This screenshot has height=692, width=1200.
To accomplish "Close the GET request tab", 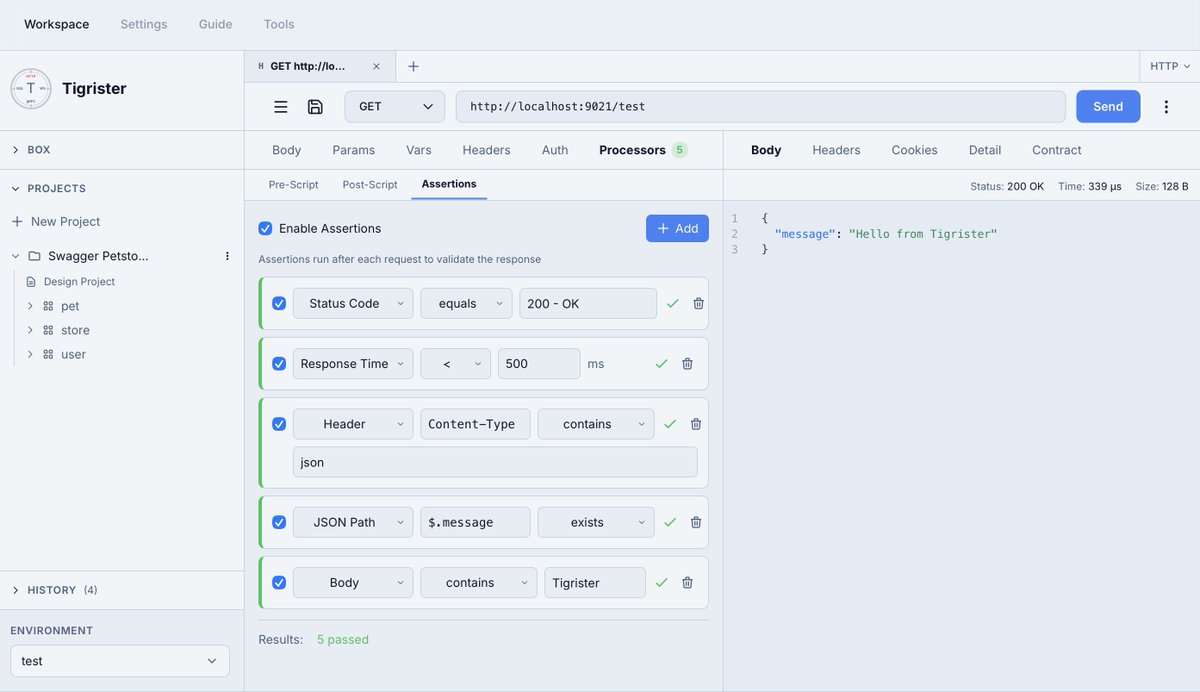I will coord(376,66).
